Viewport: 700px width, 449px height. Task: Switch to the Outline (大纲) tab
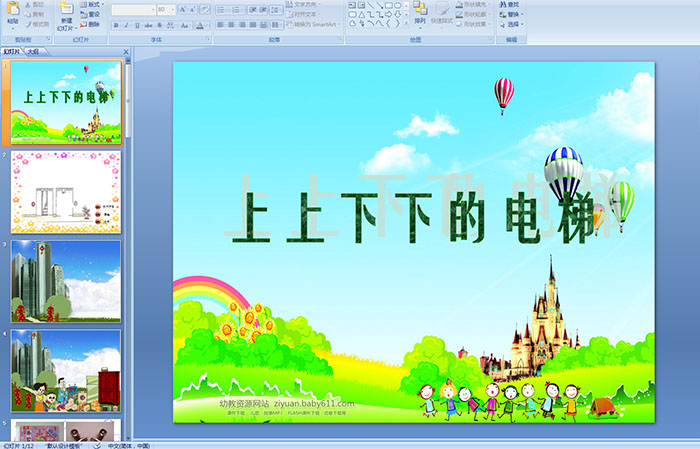34,51
